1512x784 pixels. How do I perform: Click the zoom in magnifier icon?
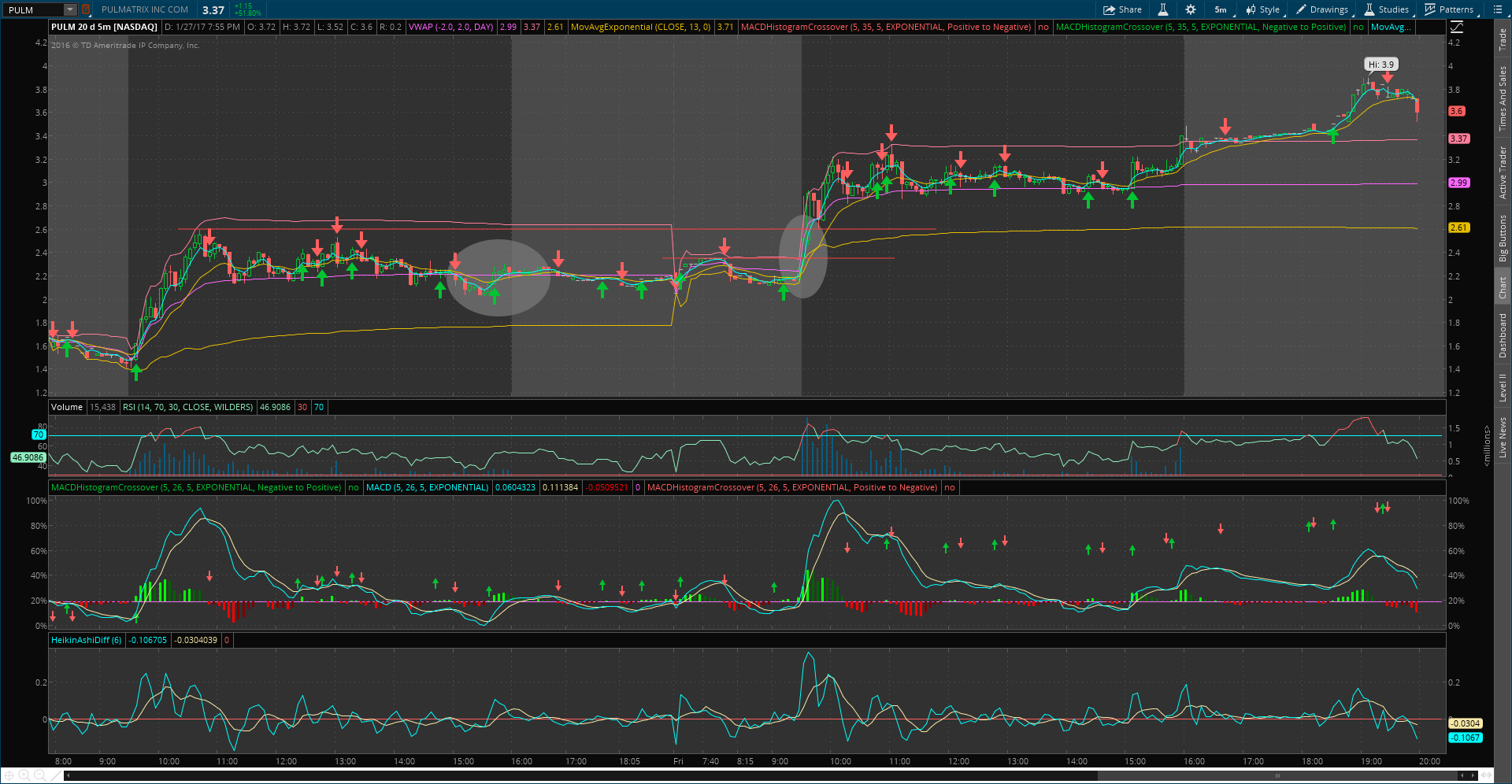pyautogui.click(x=24, y=775)
